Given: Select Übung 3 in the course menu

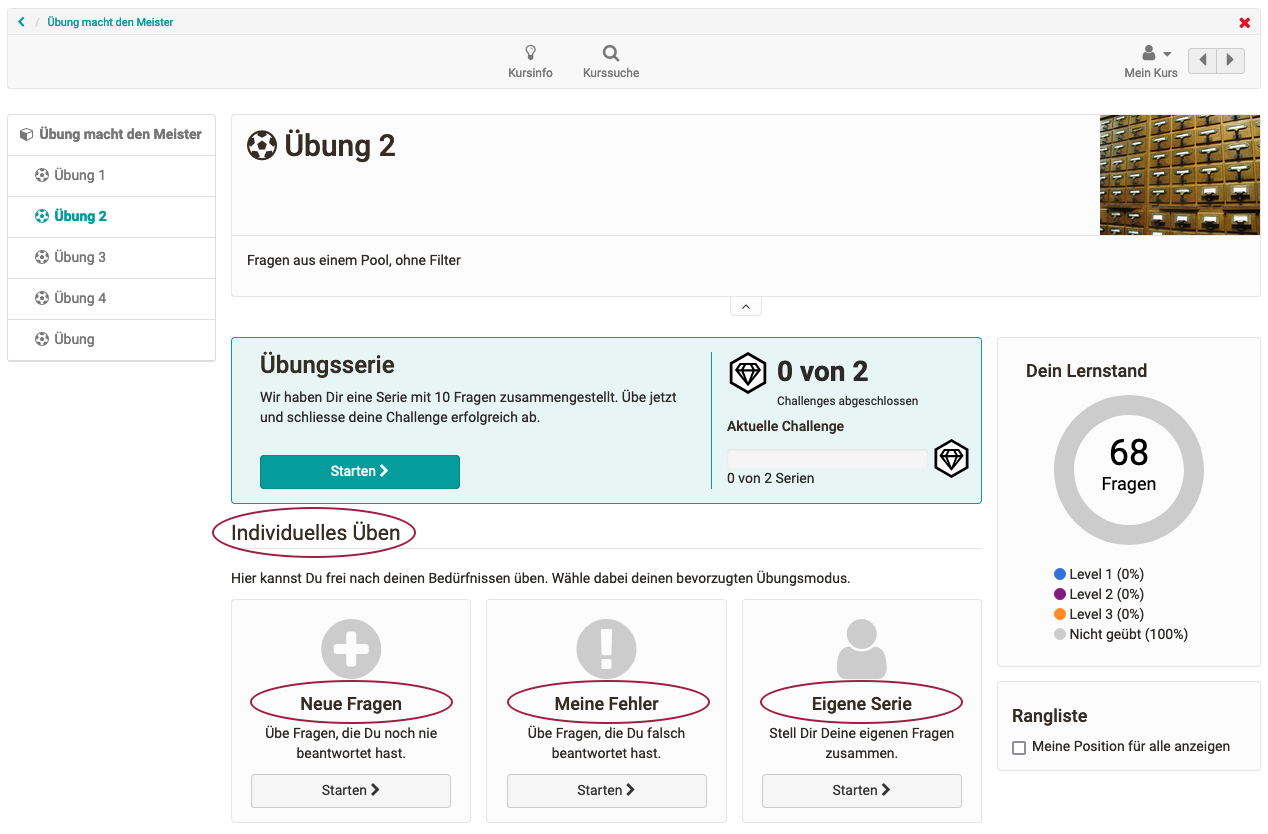Looking at the screenshot, I should click(80, 258).
